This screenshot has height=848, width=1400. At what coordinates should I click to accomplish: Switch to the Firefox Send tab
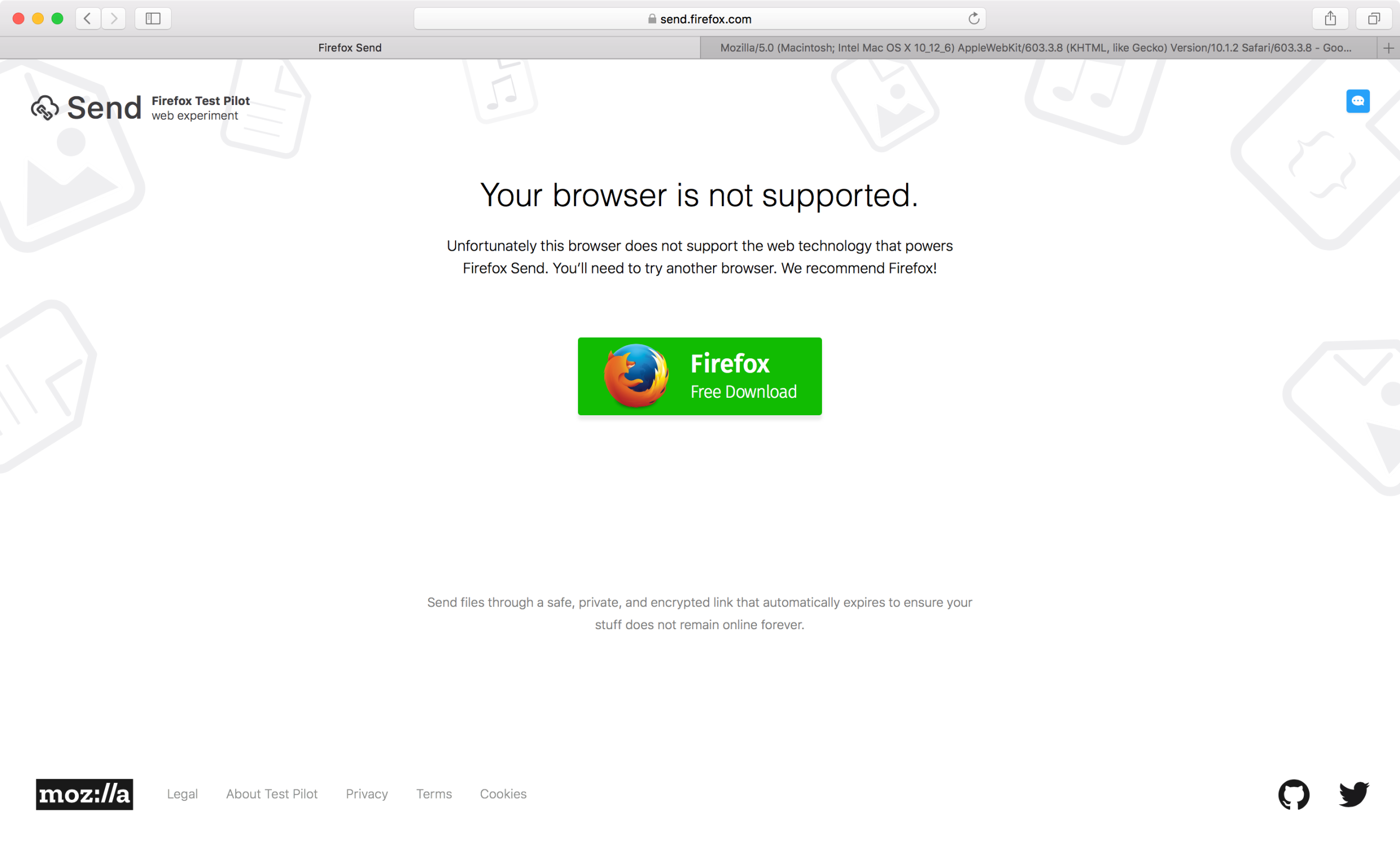pyautogui.click(x=350, y=48)
